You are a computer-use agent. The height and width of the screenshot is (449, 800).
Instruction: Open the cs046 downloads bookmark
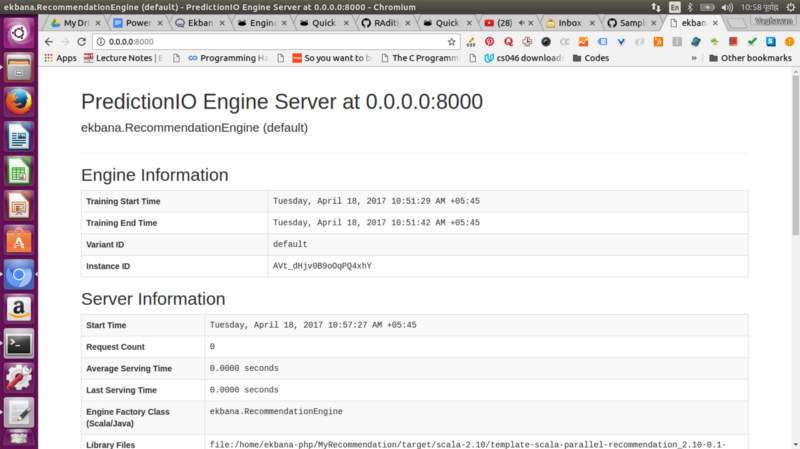click(522, 58)
